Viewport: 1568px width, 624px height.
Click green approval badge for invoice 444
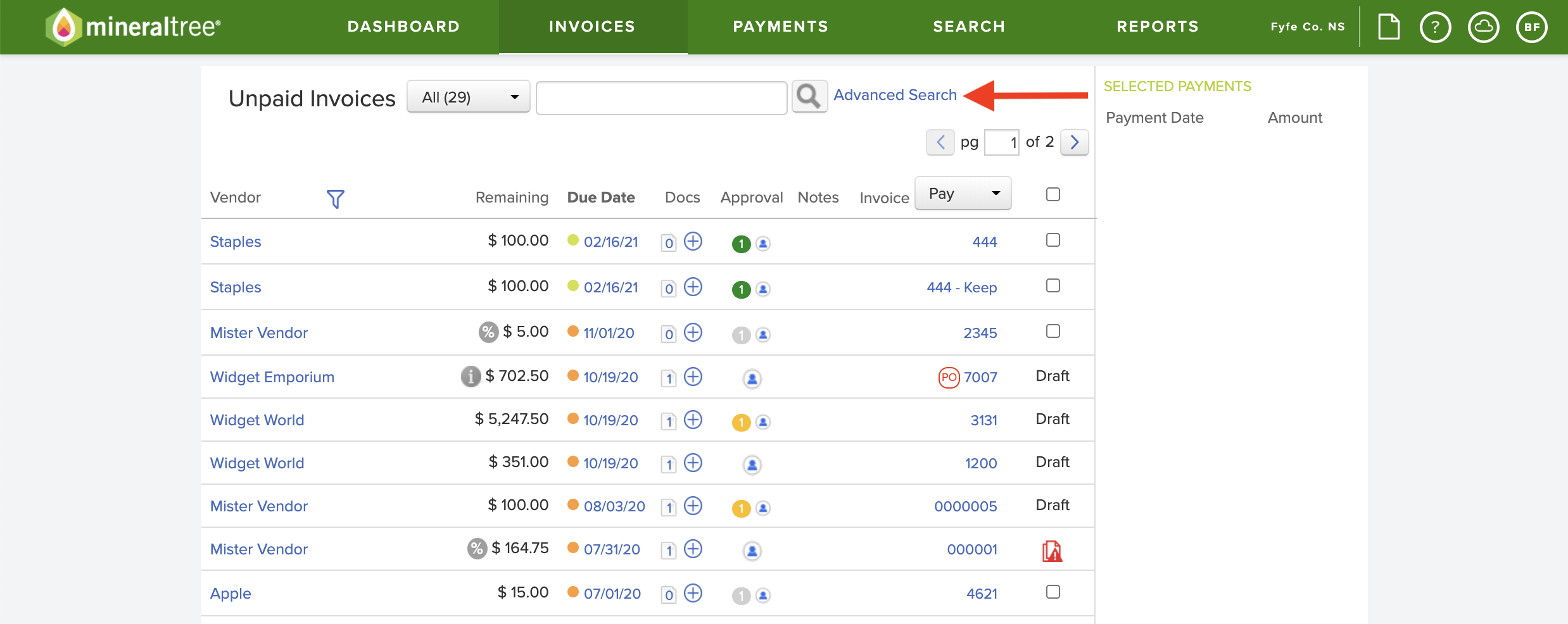tap(741, 244)
